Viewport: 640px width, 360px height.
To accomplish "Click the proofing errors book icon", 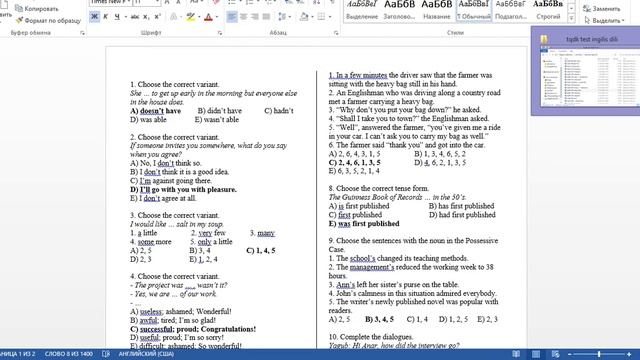I will [x=106, y=354].
